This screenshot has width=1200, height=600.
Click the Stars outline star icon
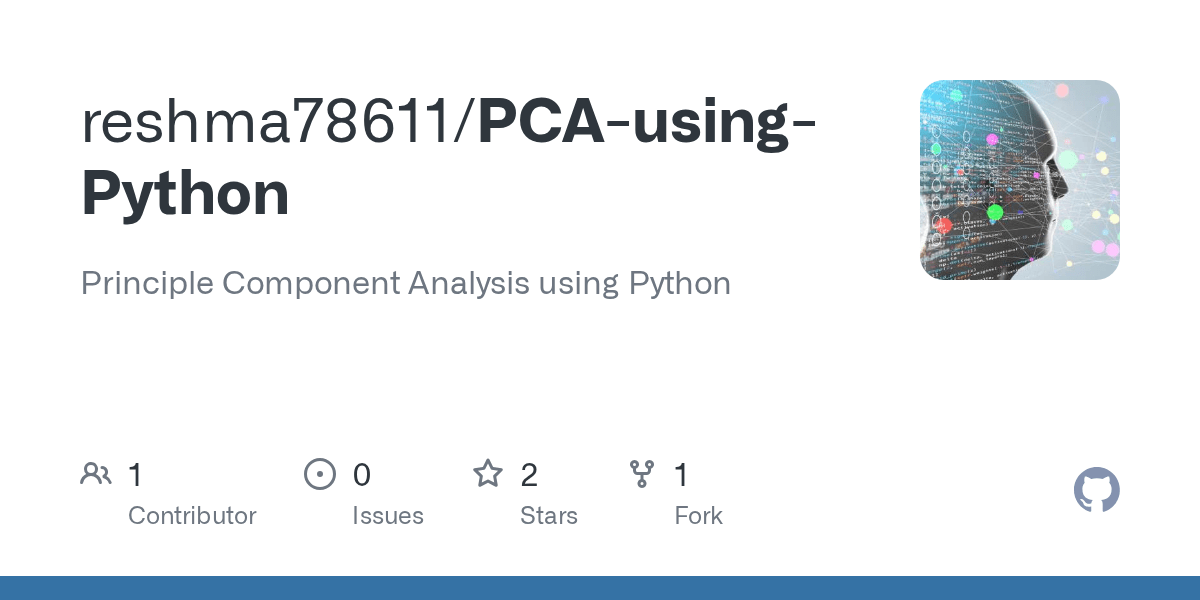coord(488,474)
